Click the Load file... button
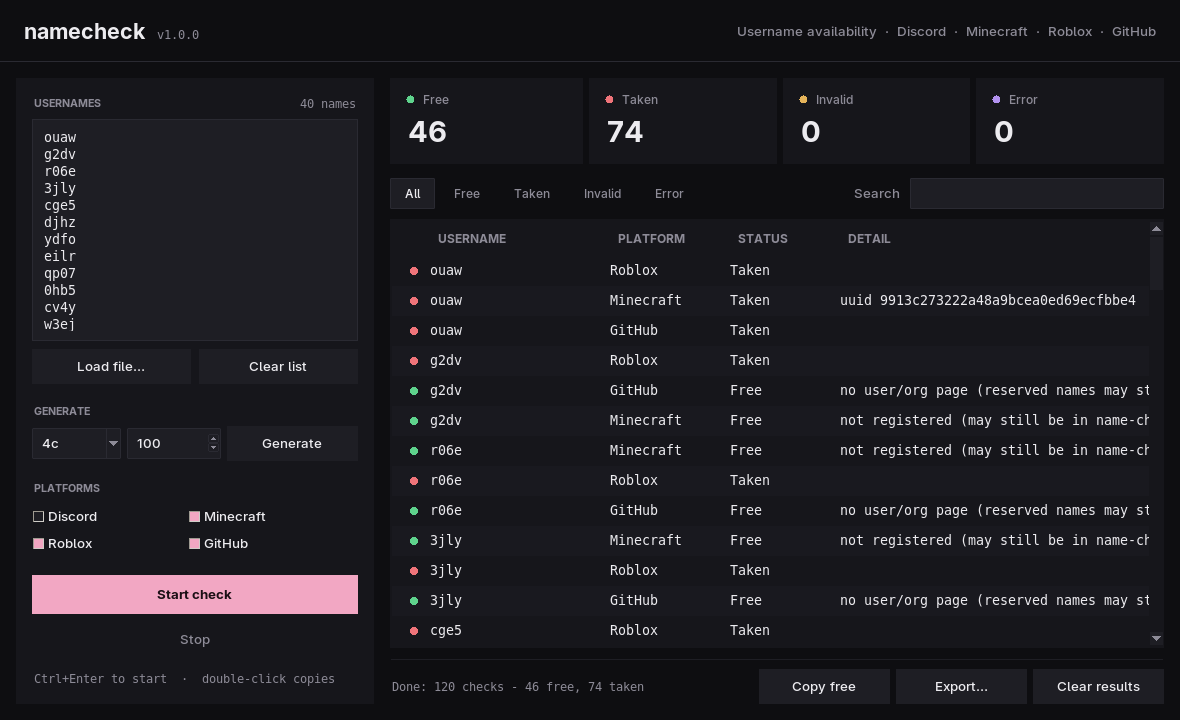Viewport: 1180px width, 720px height. click(x=111, y=366)
